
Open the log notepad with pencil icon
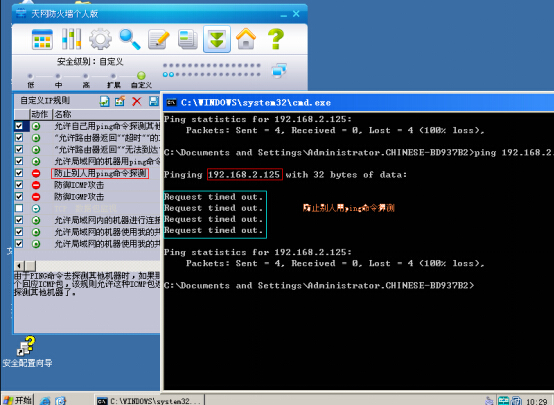pos(159,39)
